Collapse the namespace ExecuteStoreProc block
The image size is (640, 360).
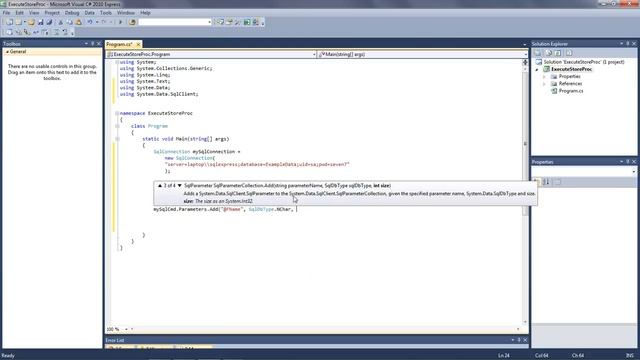(117, 113)
